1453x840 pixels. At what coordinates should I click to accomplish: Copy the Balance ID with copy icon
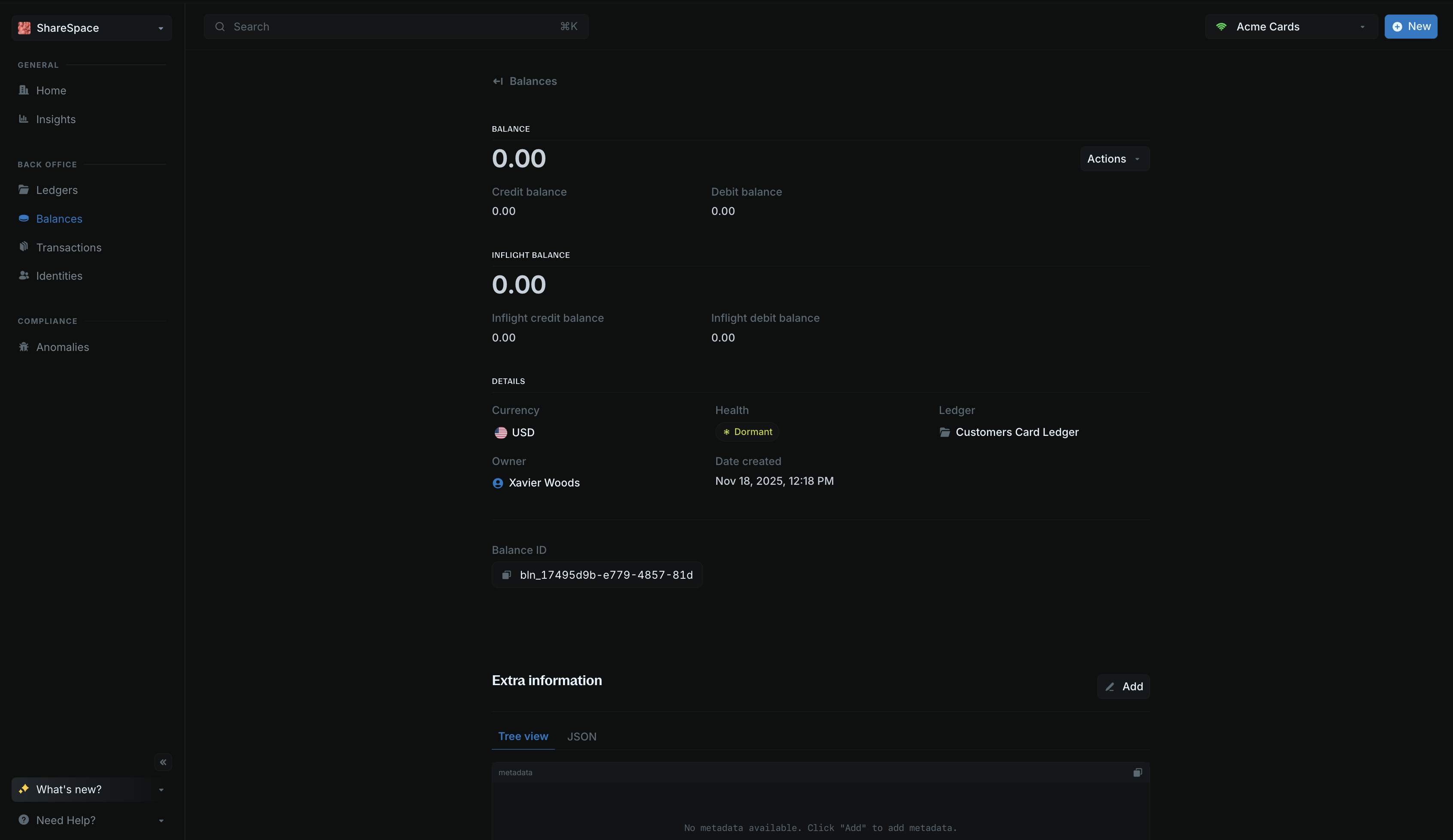tap(506, 575)
